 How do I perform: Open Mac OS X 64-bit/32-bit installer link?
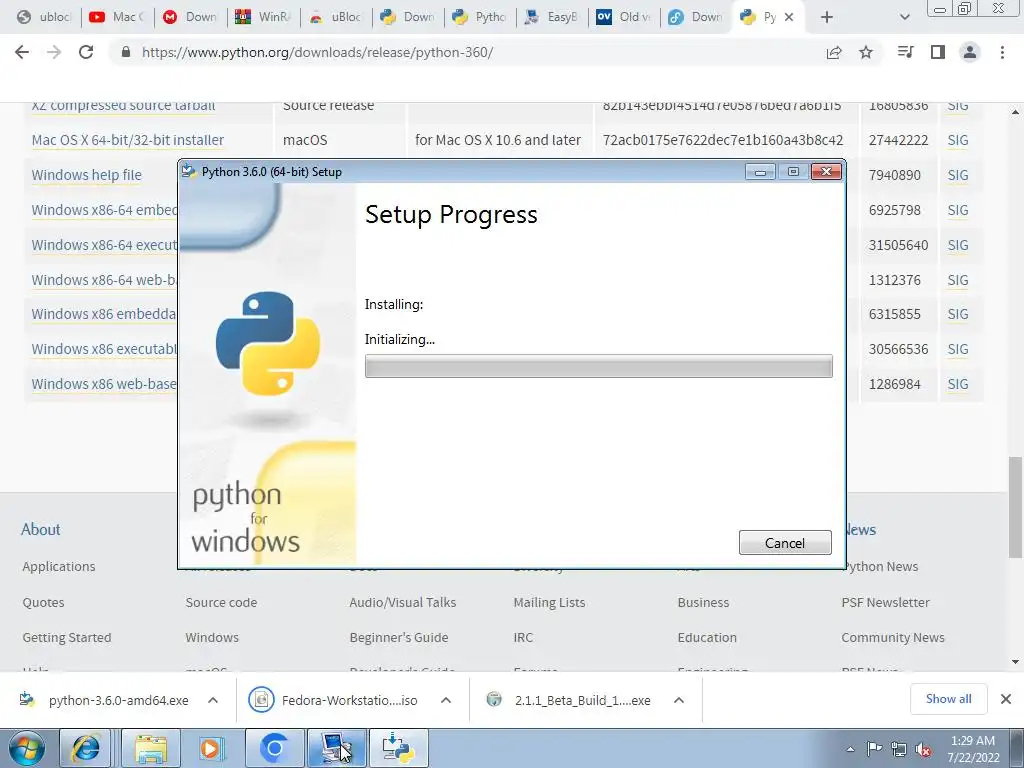coord(128,140)
